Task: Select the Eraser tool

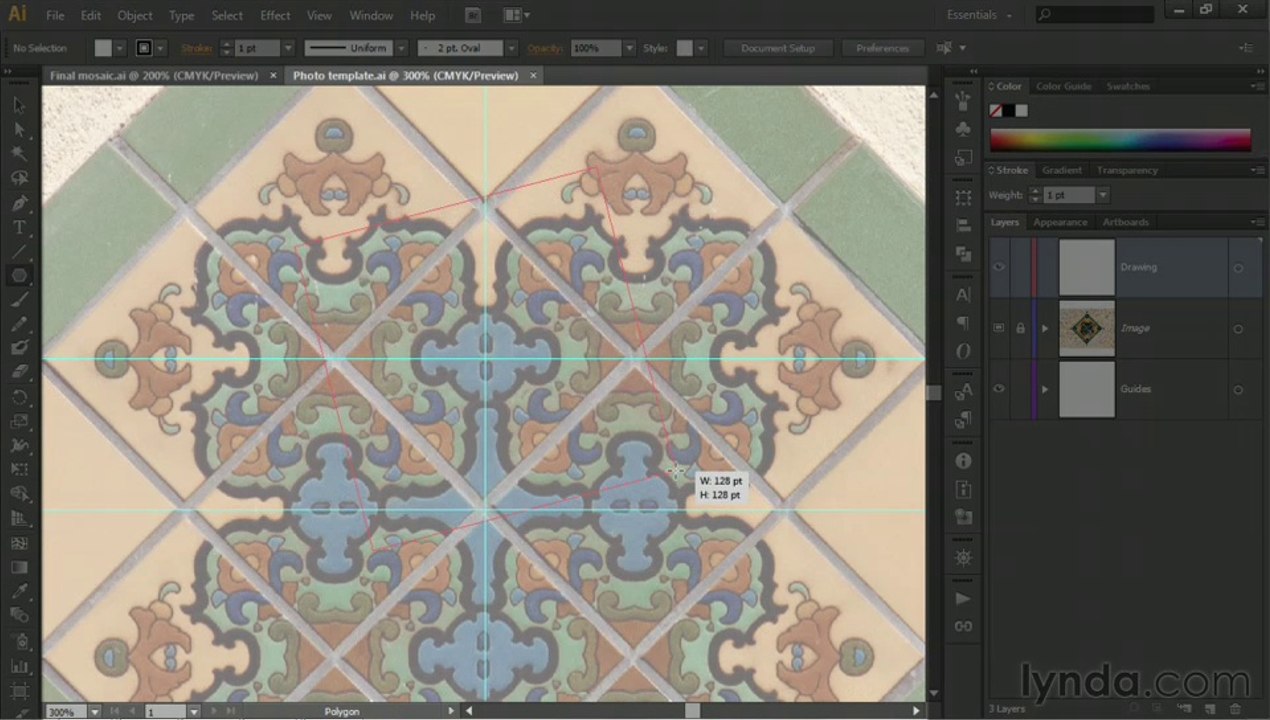Action: pyautogui.click(x=19, y=372)
